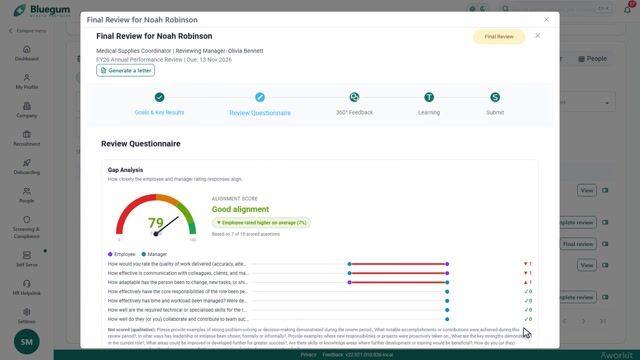Click the alignment gauge showing 79

click(156, 217)
